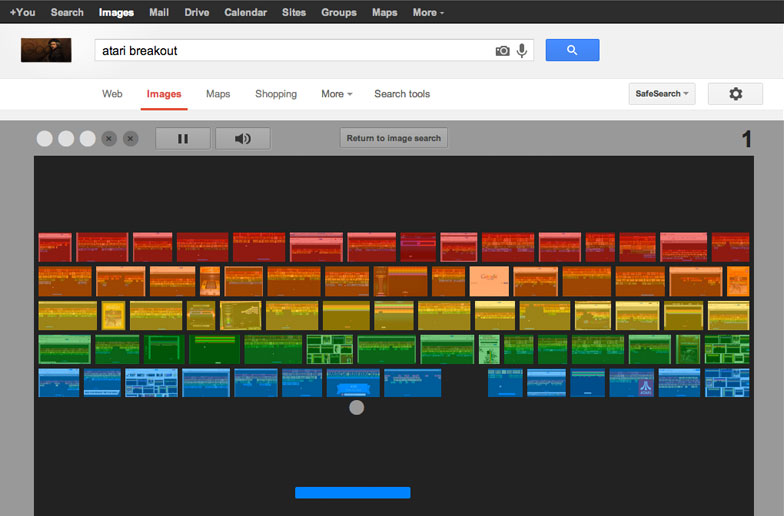Click the gray bouncing ball
The height and width of the screenshot is (516, 784).
357,407
